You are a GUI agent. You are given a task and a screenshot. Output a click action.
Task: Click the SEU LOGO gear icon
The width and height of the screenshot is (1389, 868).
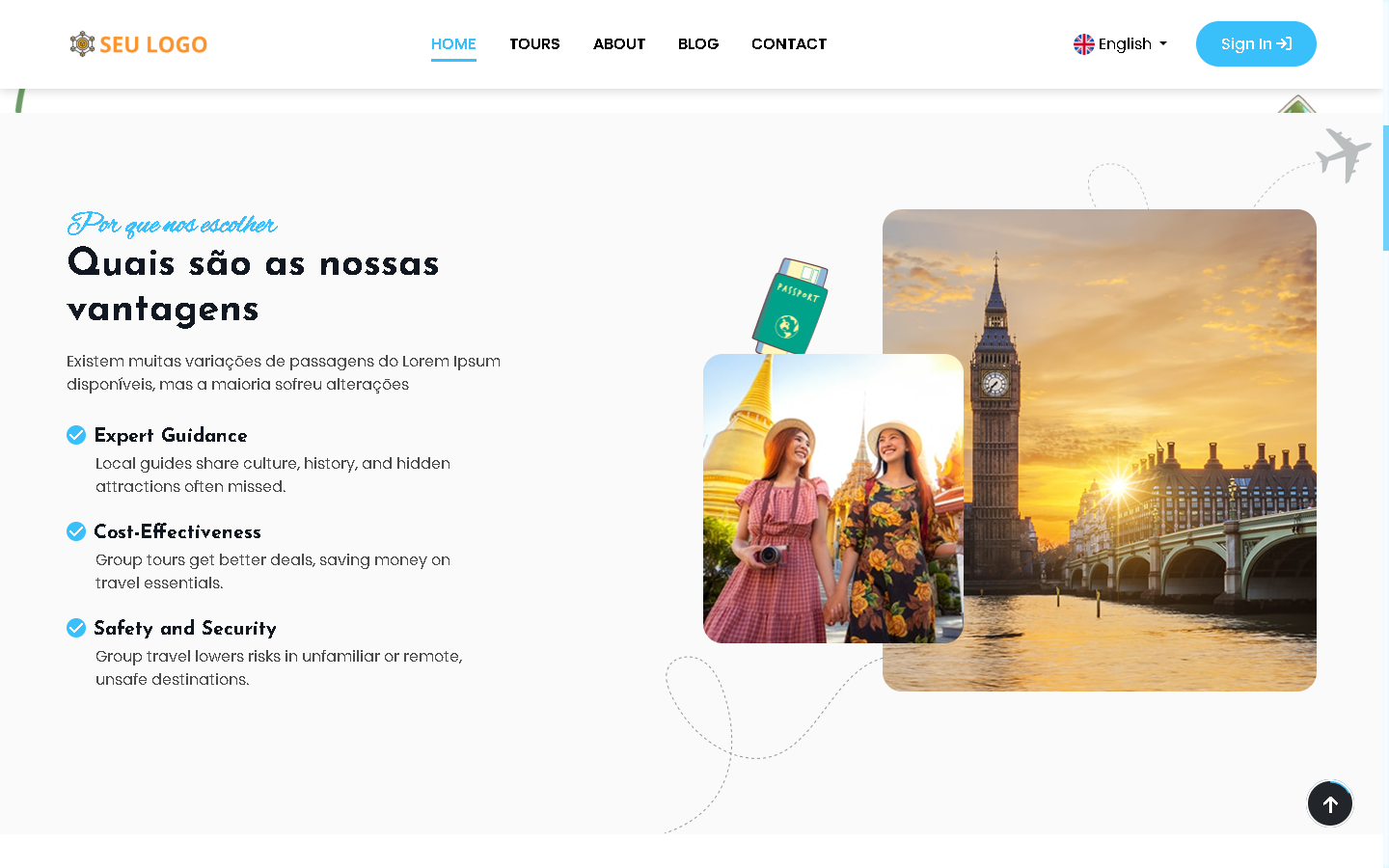click(x=82, y=44)
